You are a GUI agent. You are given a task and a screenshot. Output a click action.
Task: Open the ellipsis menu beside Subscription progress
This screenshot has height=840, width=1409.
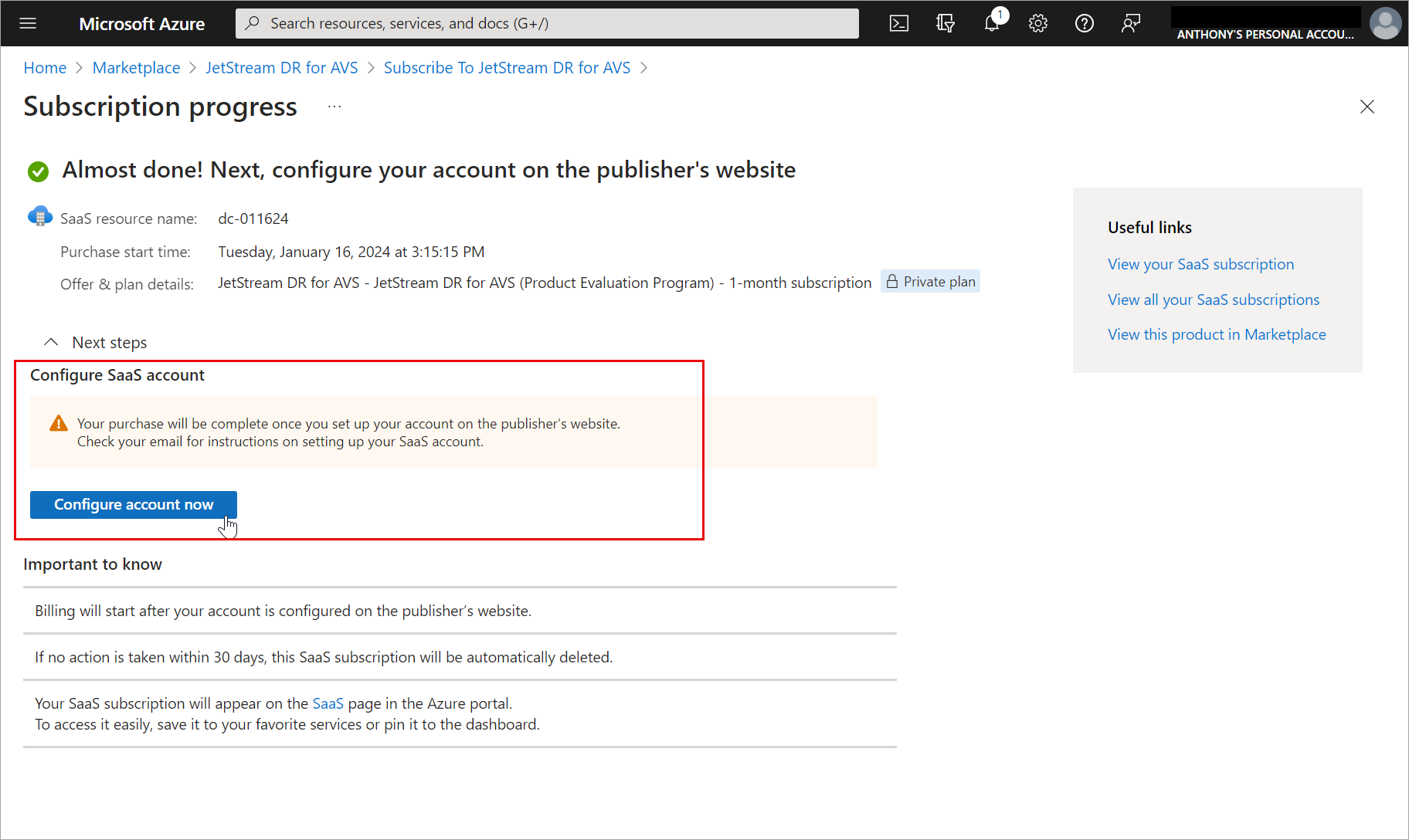tap(334, 107)
